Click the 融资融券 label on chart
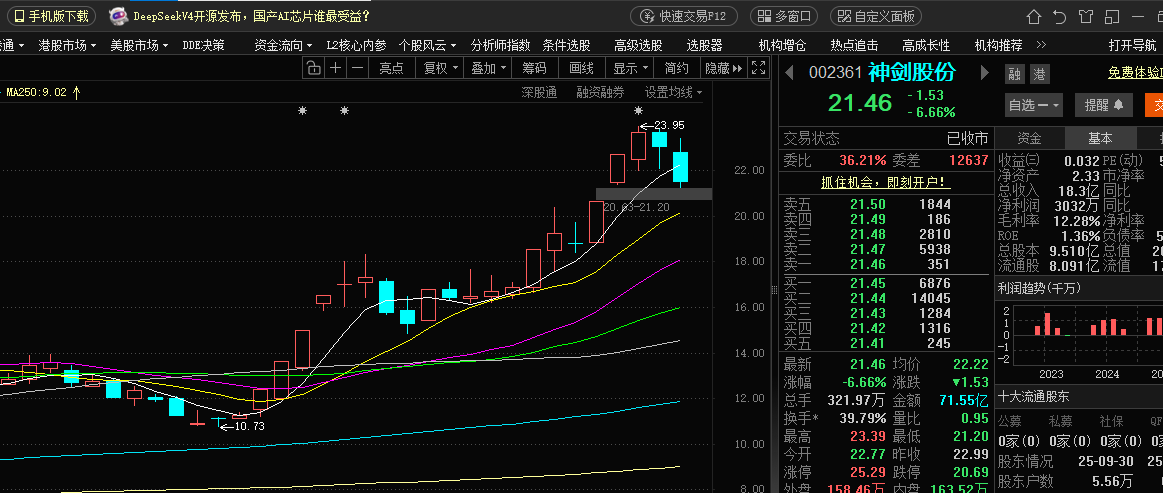The width and height of the screenshot is (1163, 493). pos(601,93)
